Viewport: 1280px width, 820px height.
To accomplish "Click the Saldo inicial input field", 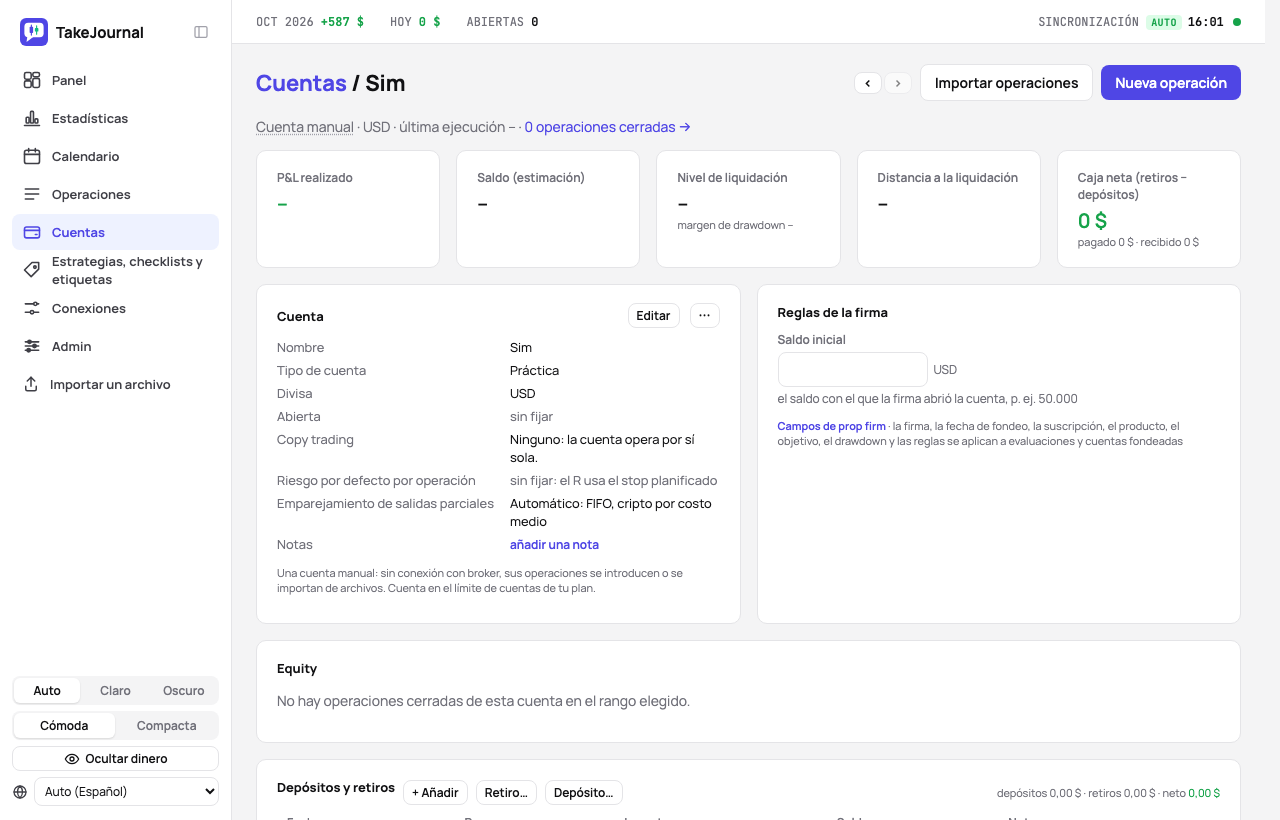I will coord(853,369).
